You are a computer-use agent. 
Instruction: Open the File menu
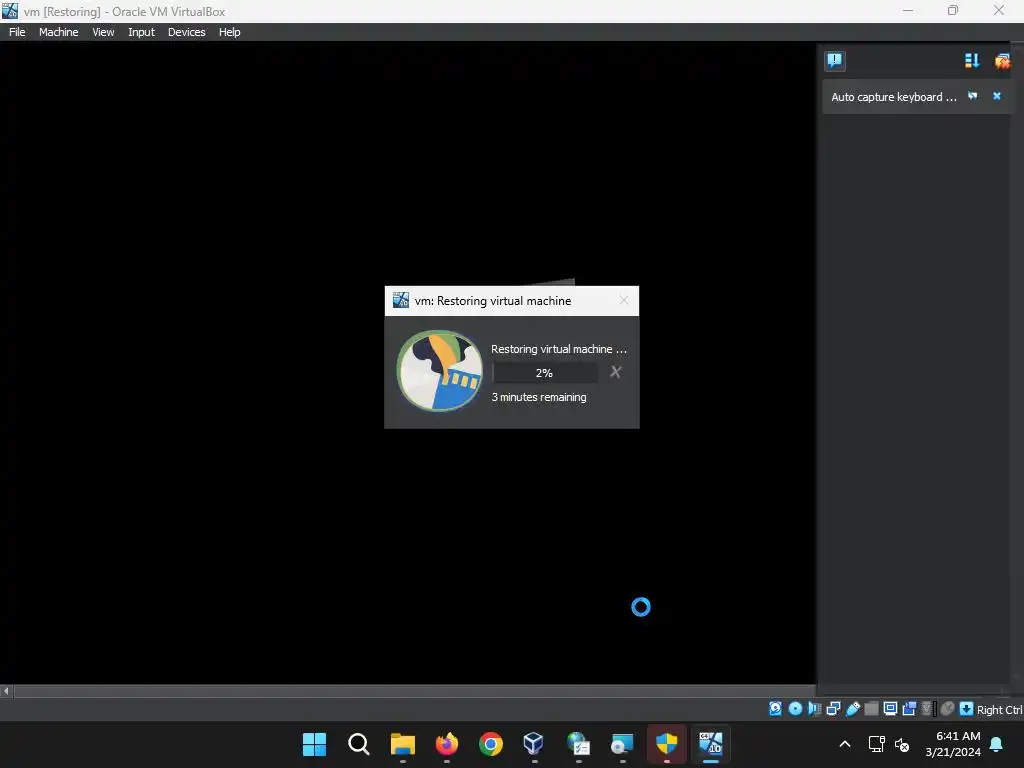(x=17, y=32)
